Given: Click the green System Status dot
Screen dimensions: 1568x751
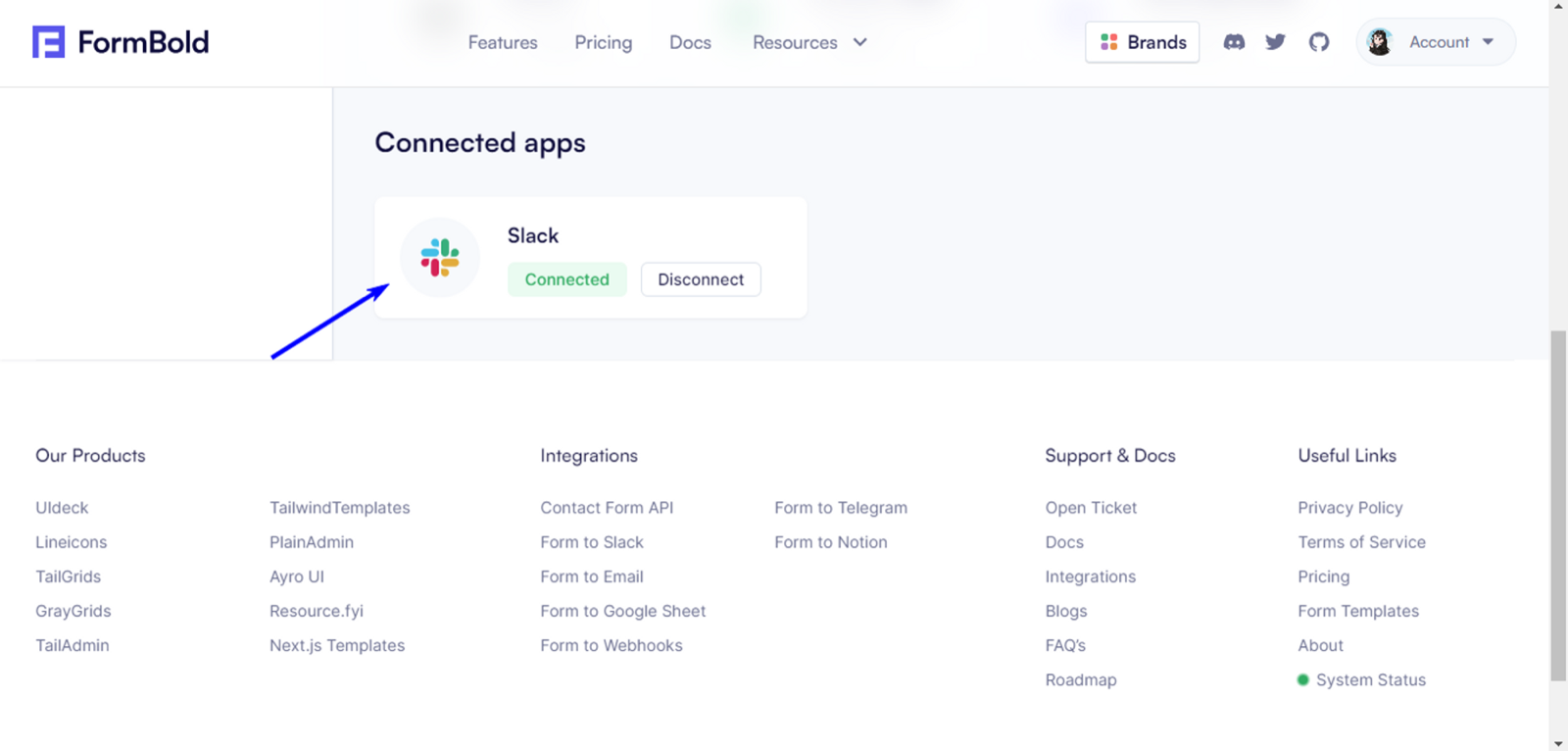Looking at the screenshot, I should [x=1303, y=679].
